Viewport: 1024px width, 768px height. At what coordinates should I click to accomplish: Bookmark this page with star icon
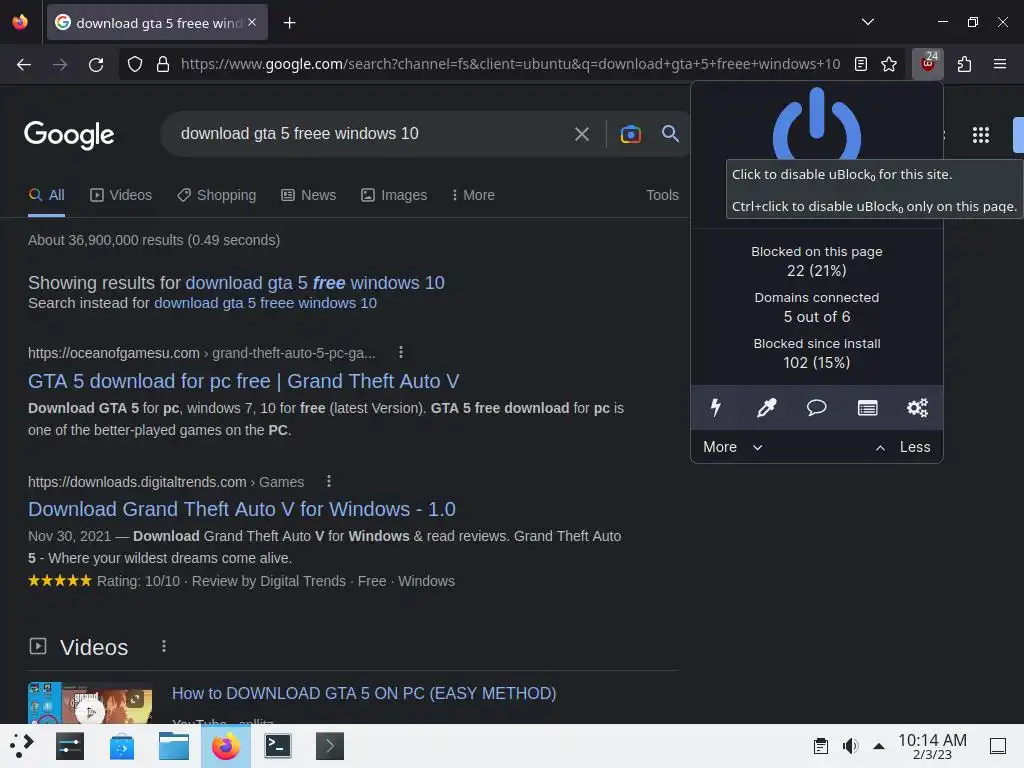888,64
